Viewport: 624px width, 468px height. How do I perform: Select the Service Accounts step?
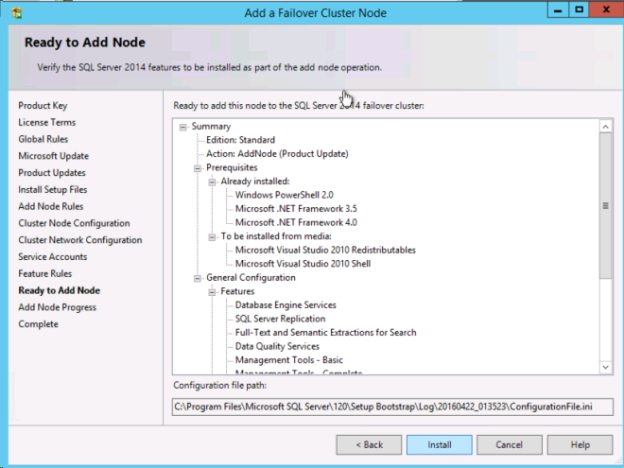tap(53, 257)
